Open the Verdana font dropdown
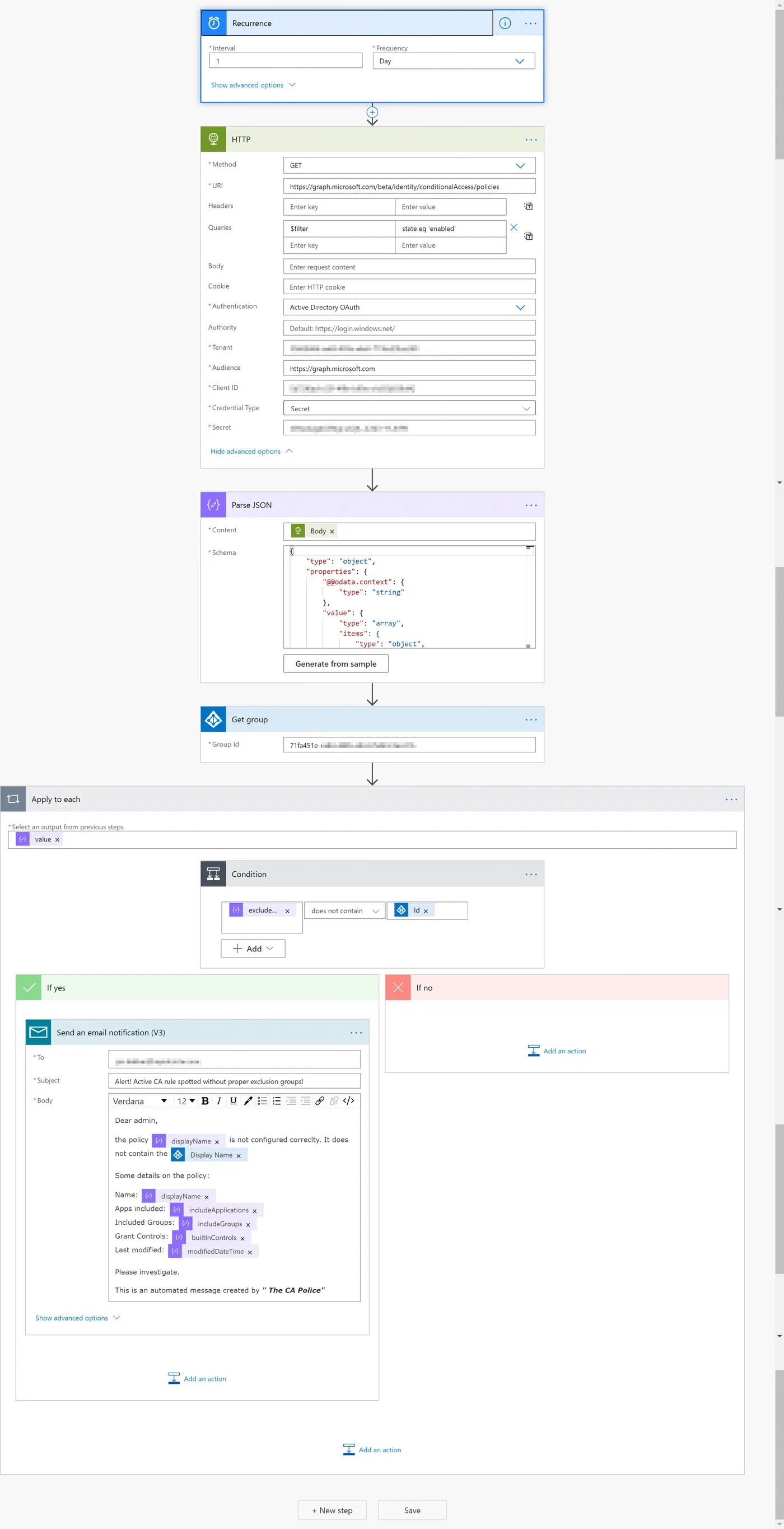 [x=140, y=1100]
